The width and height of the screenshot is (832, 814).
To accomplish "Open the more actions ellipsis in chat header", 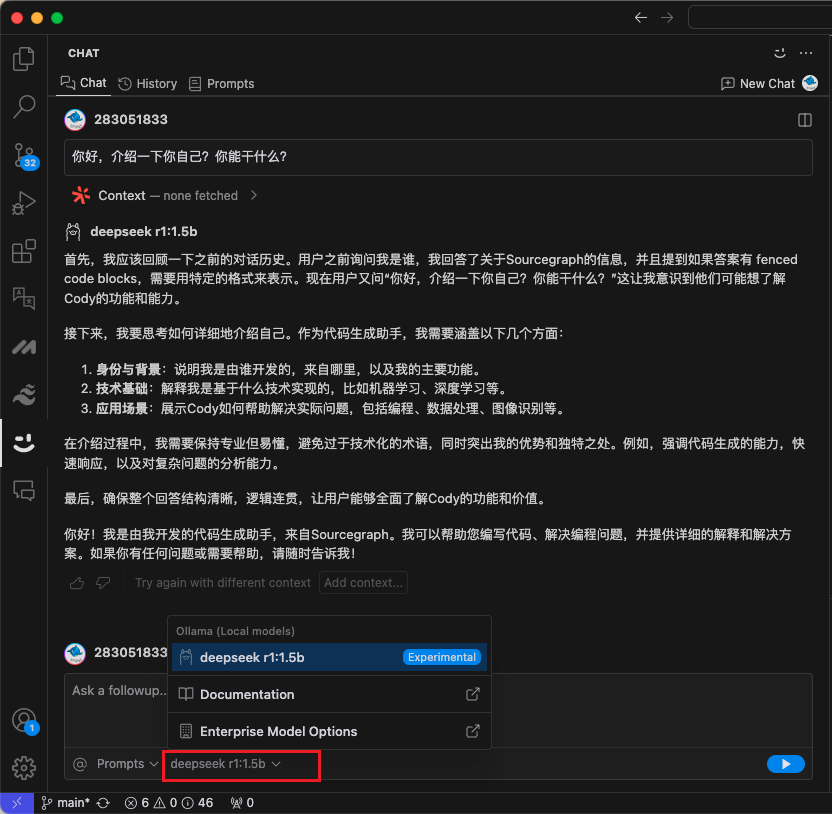I will click(x=805, y=53).
